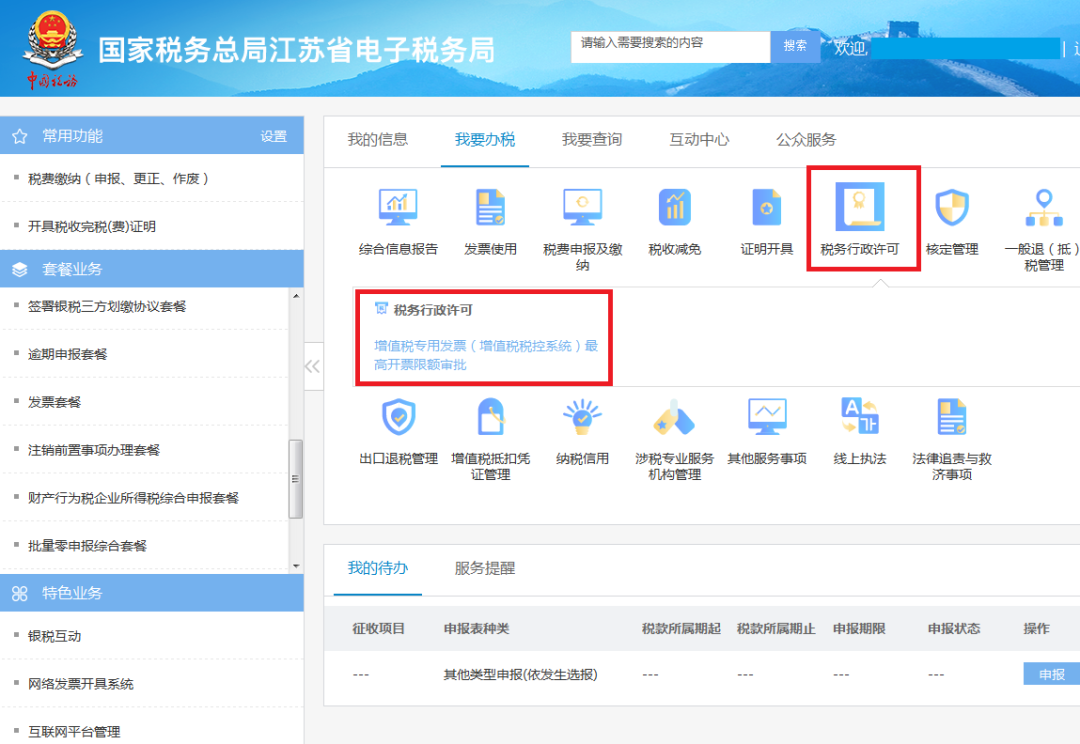Click scroll-down arrow in 套餐业务 list
1080x744 pixels.
pyautogui.click(x=296, y=566)
